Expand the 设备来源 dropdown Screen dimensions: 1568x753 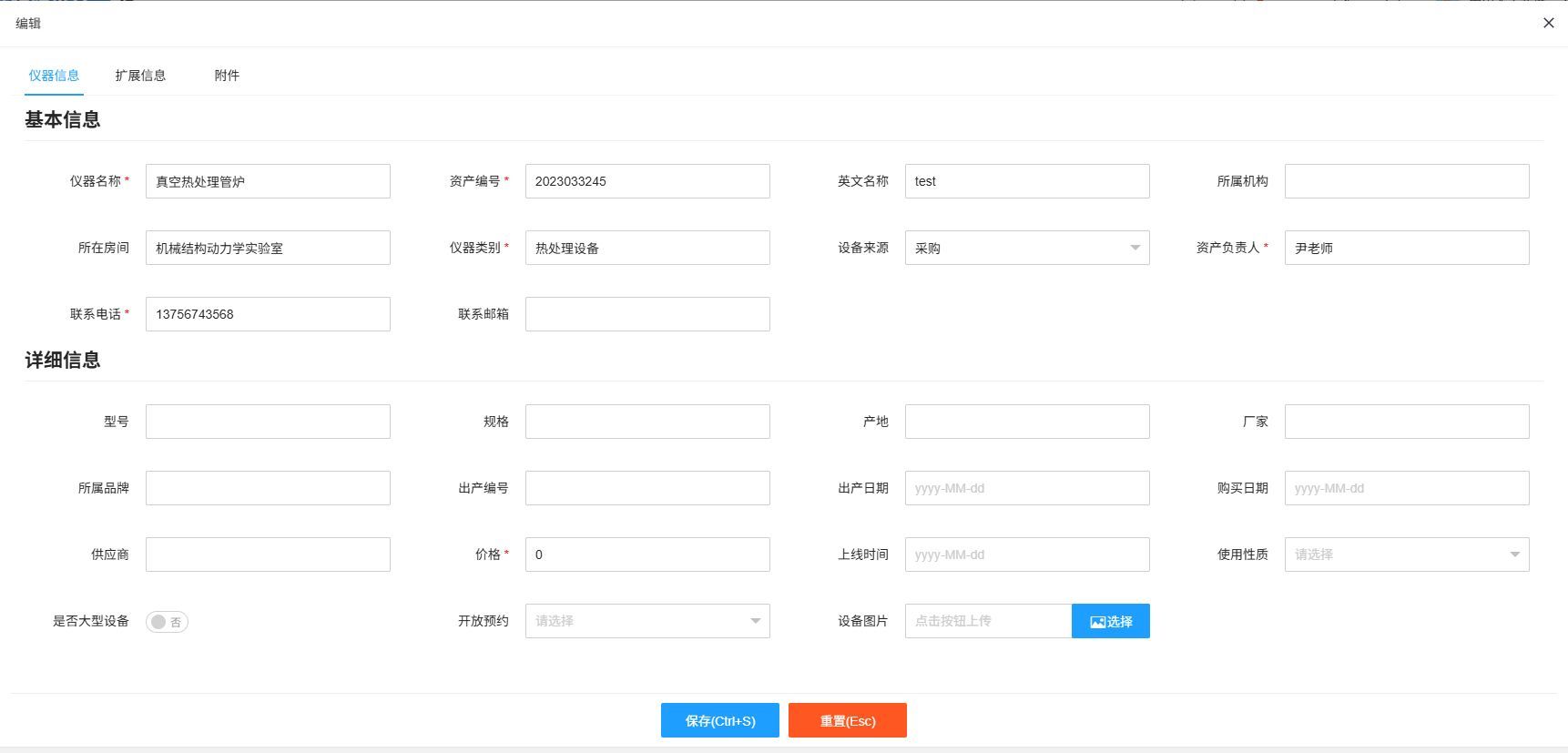tap(1026, 248)
